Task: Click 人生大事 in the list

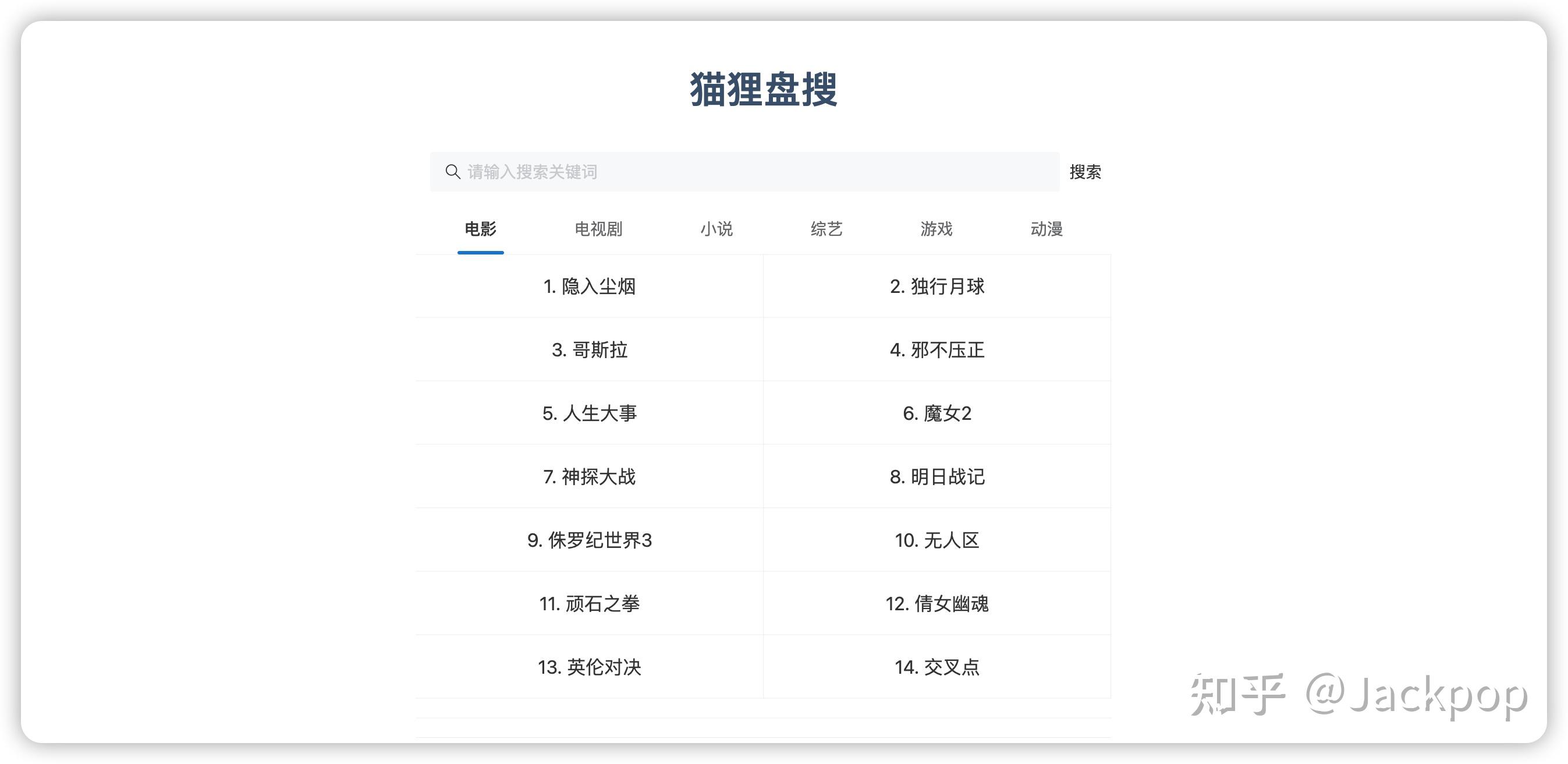Action: pos(589,413)
